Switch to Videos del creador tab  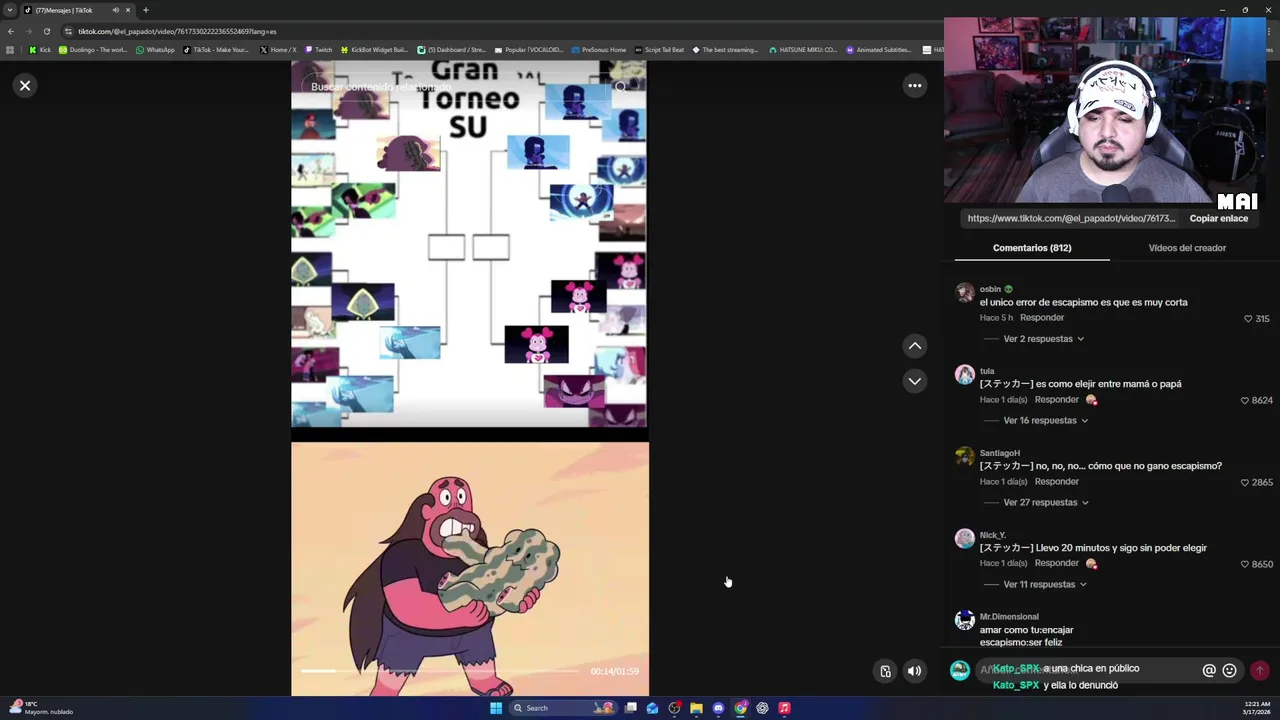pyautogui.click(x=1187, y=248)
